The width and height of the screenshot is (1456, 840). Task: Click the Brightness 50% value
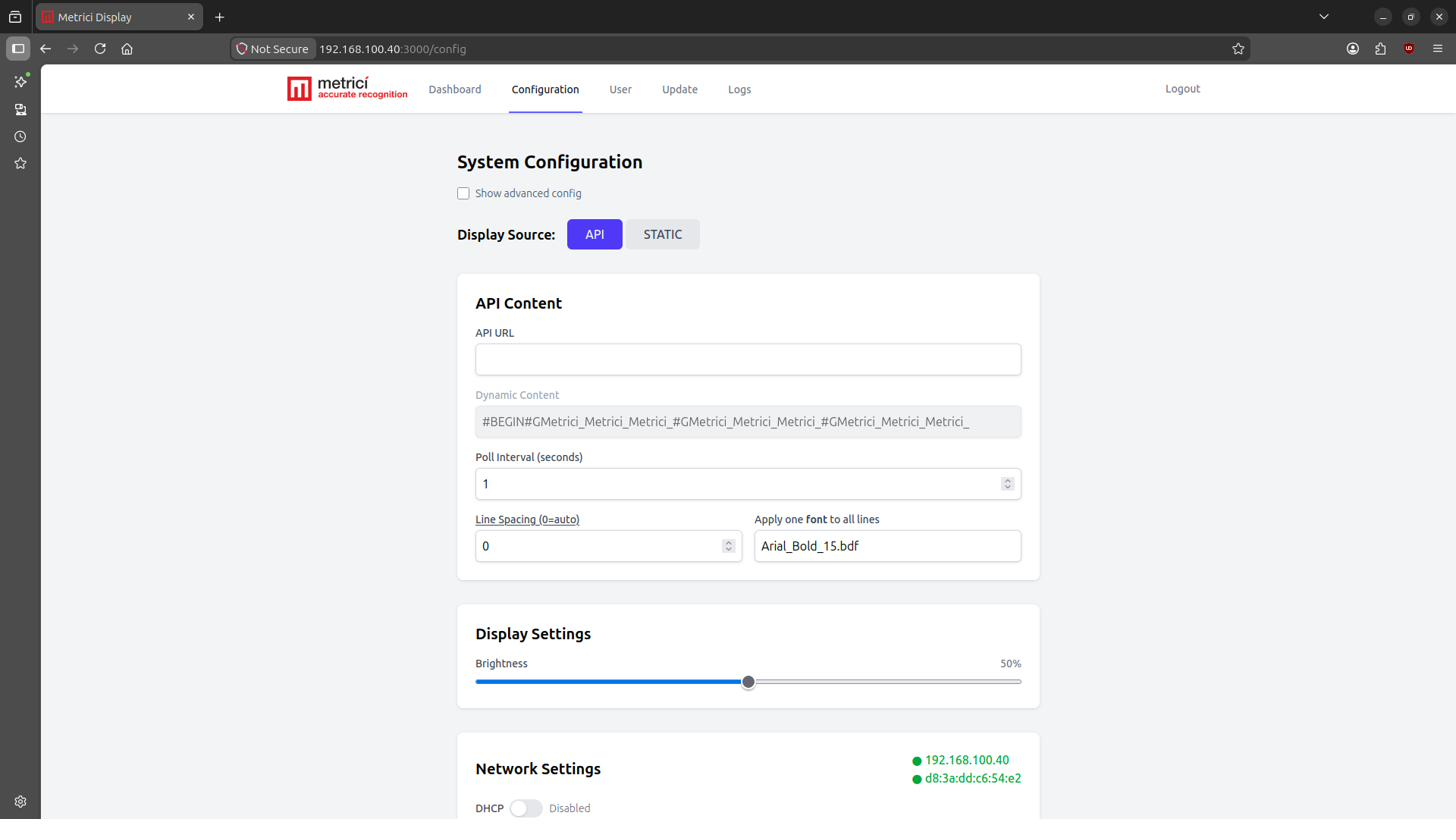coord(1010,664)
